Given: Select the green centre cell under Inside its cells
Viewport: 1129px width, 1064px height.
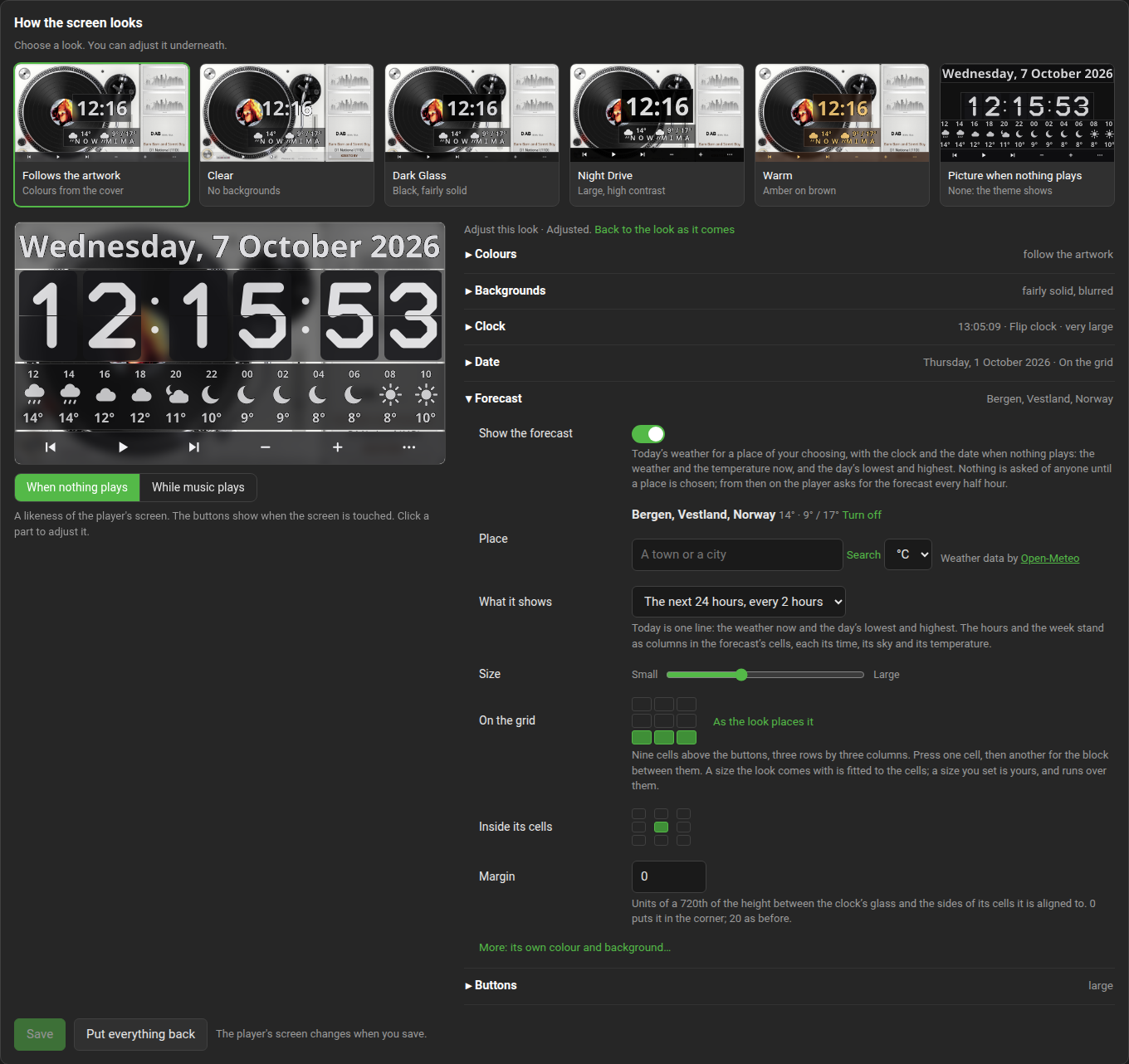Looking at the screenshot, I should (661, 827).
